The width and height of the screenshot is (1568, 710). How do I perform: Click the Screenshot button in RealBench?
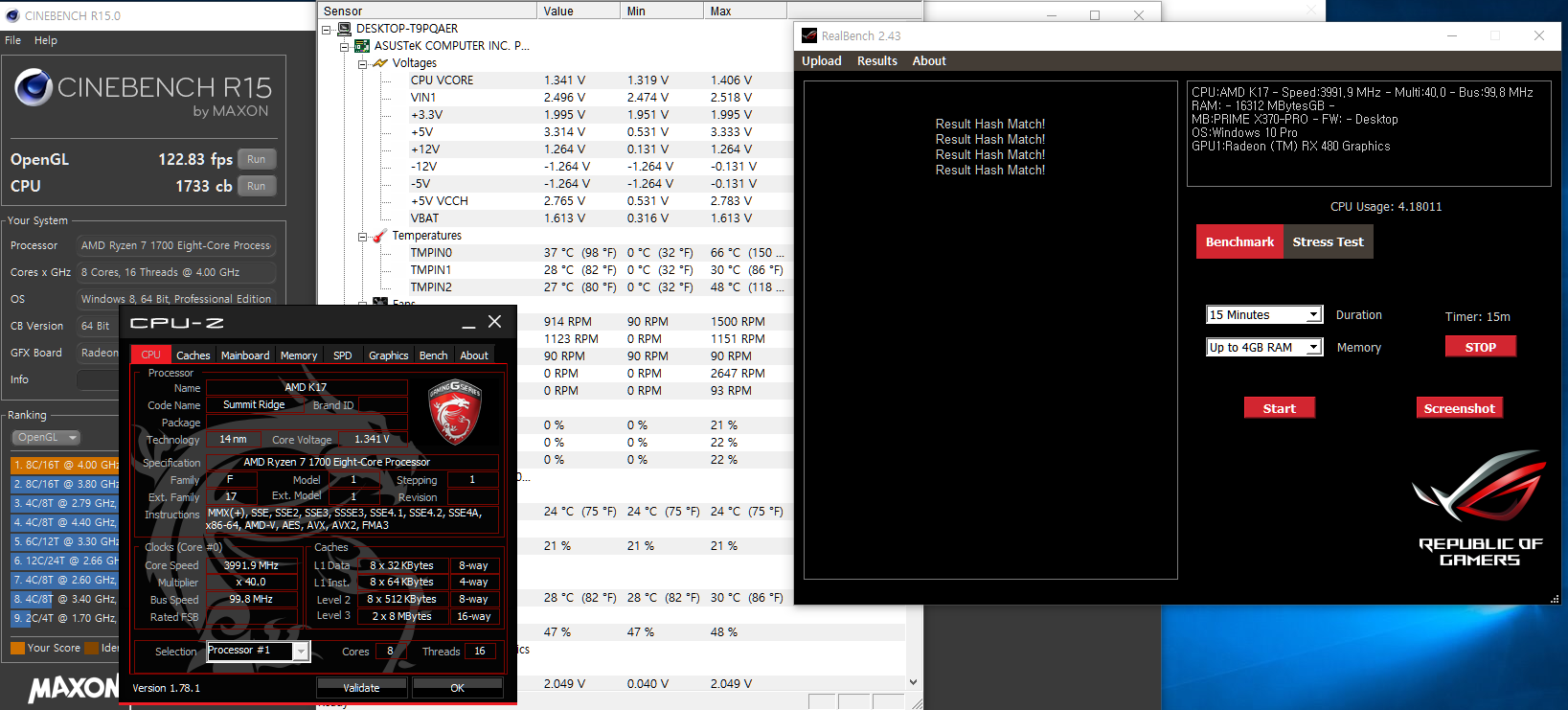tap(1459, 408)
